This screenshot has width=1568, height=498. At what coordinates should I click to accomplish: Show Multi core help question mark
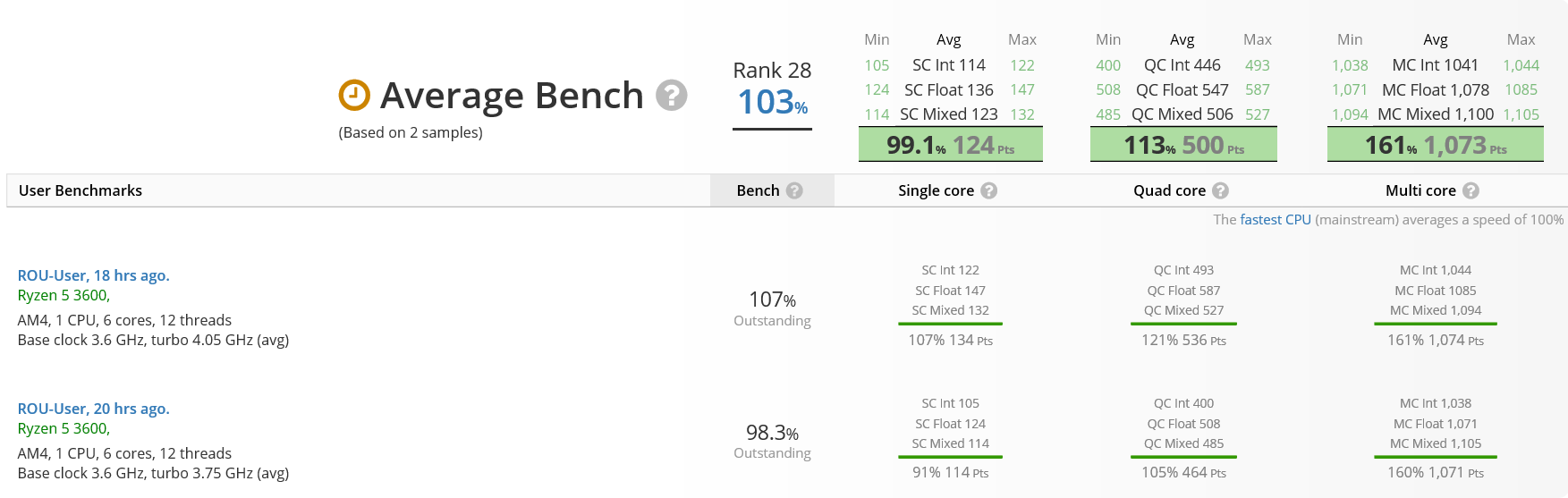1471,190
